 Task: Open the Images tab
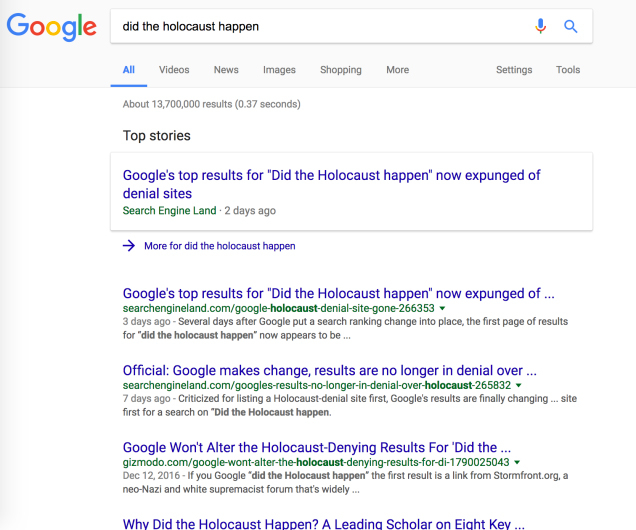(279, 70)
